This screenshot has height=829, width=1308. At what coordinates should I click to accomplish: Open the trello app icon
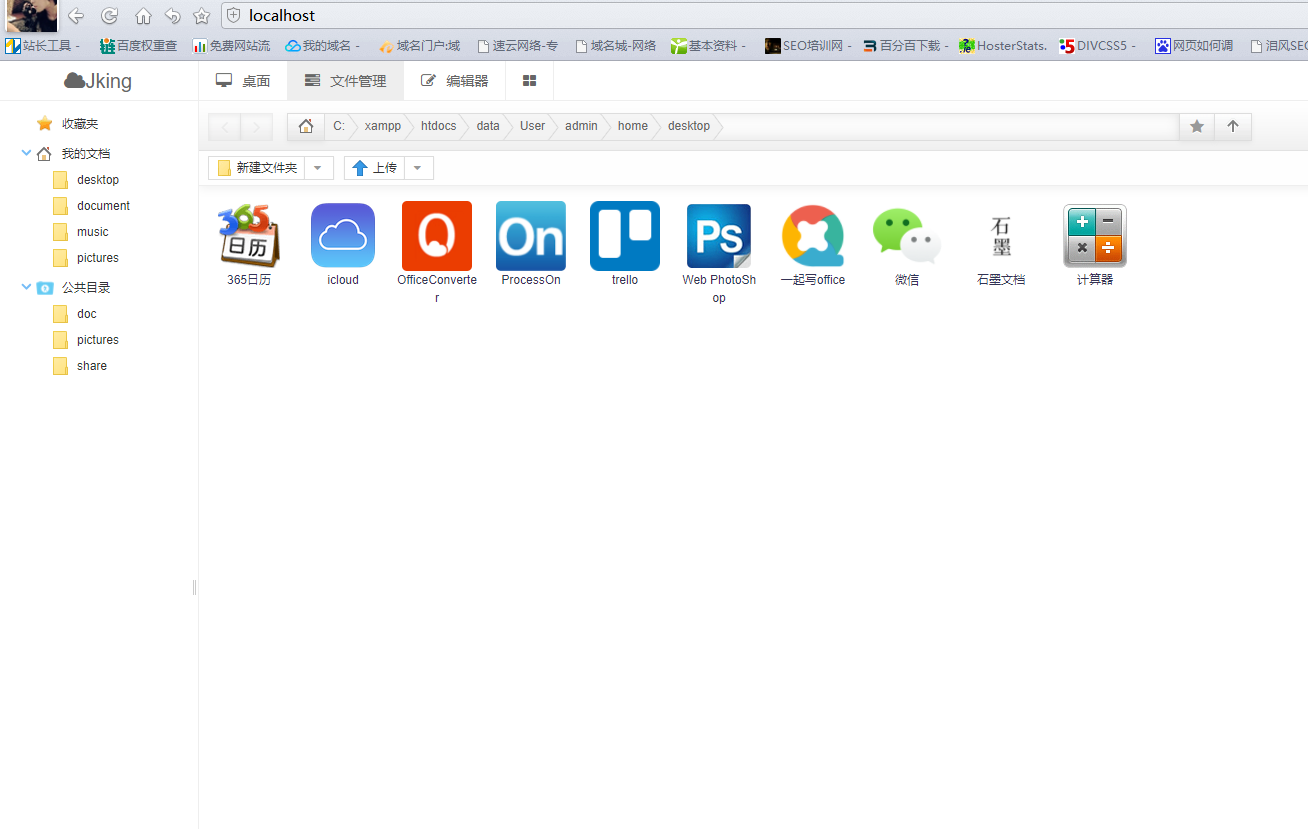pyautogui.click(x=625, y=236)
